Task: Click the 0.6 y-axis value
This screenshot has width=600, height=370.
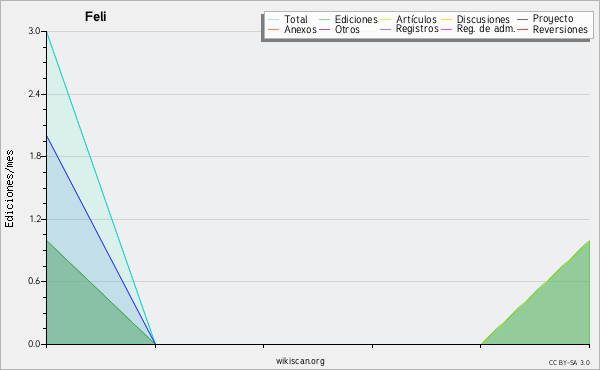Action: click(x=34, y=281)
